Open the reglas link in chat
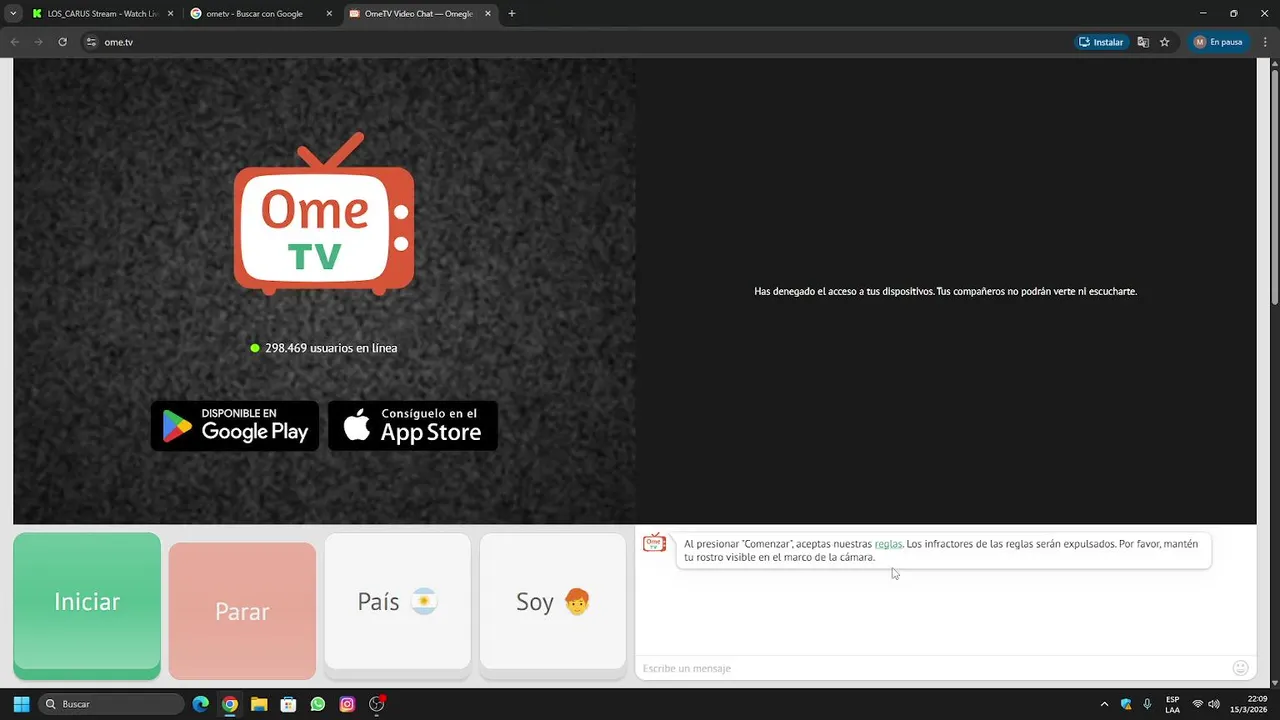This screenshot has width=1280, height=720. 888,544
